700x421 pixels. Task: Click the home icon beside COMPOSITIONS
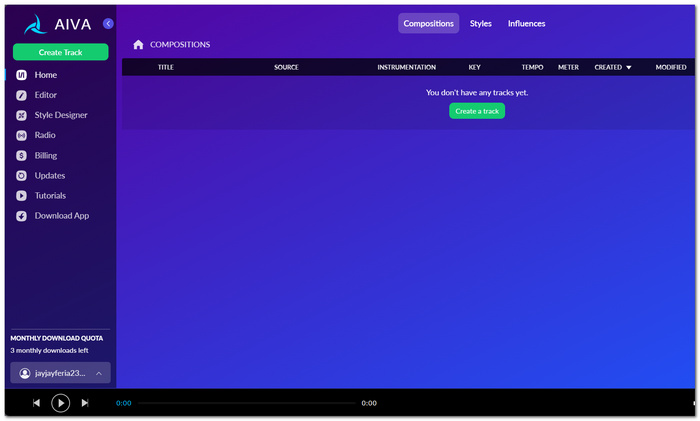138,45
